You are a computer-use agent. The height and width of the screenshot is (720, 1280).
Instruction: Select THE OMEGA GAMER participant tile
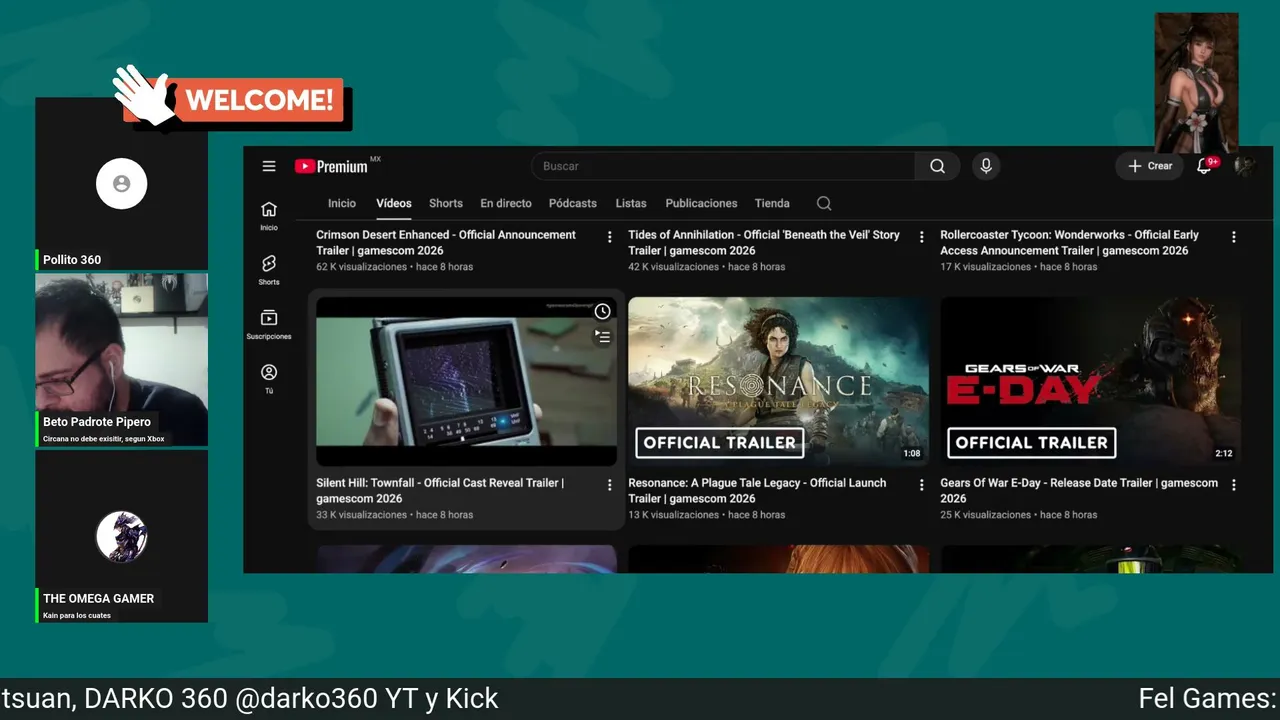122,536
